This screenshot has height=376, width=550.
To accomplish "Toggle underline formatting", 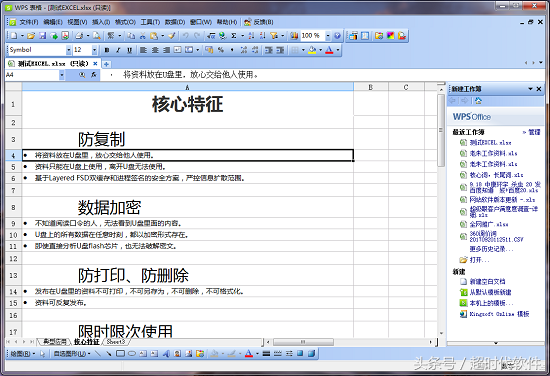I will 129,50.
